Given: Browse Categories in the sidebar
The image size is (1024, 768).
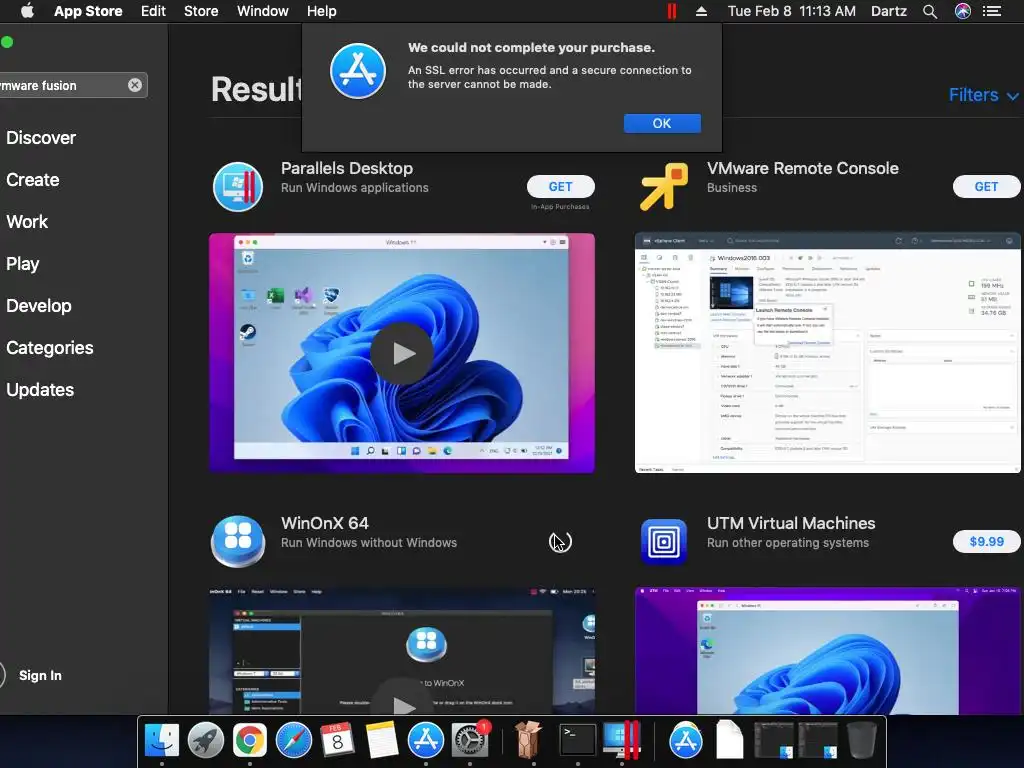Looking at the screenshot, I should 50,347.
